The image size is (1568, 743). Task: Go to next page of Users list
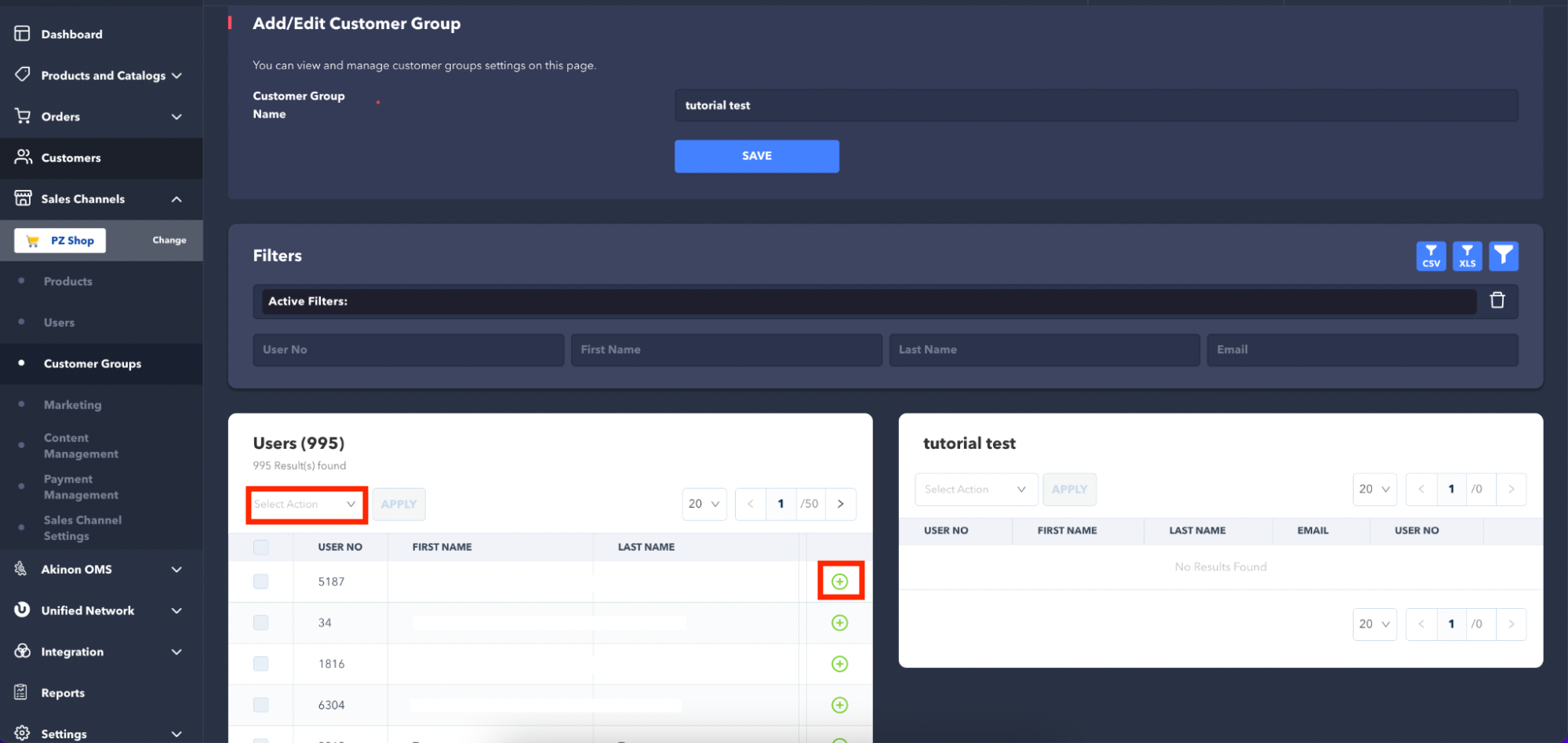[840, 504]
